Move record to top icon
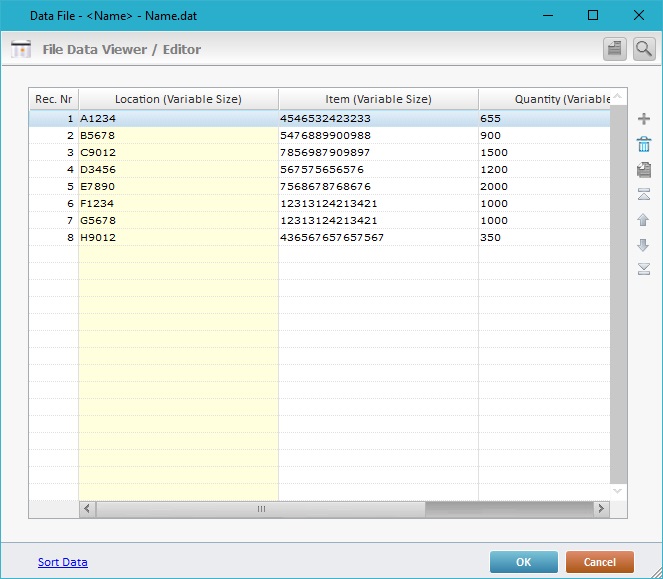This screenshot has height=579, width=663. click(643, 194)
